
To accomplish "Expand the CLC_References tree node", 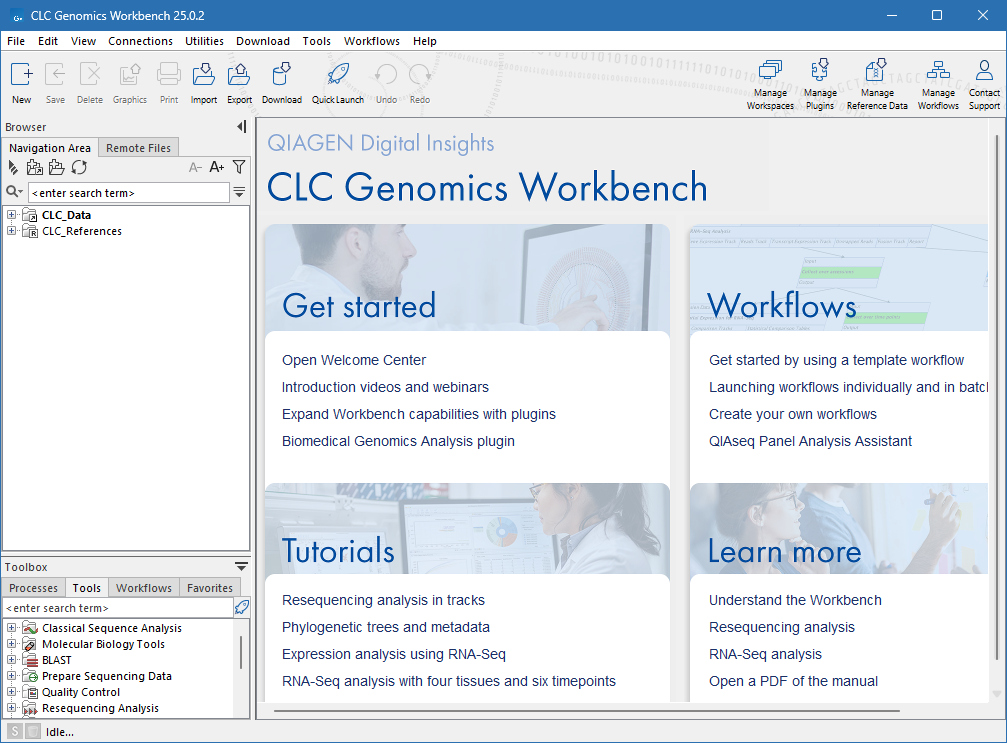I will (11, 231).
